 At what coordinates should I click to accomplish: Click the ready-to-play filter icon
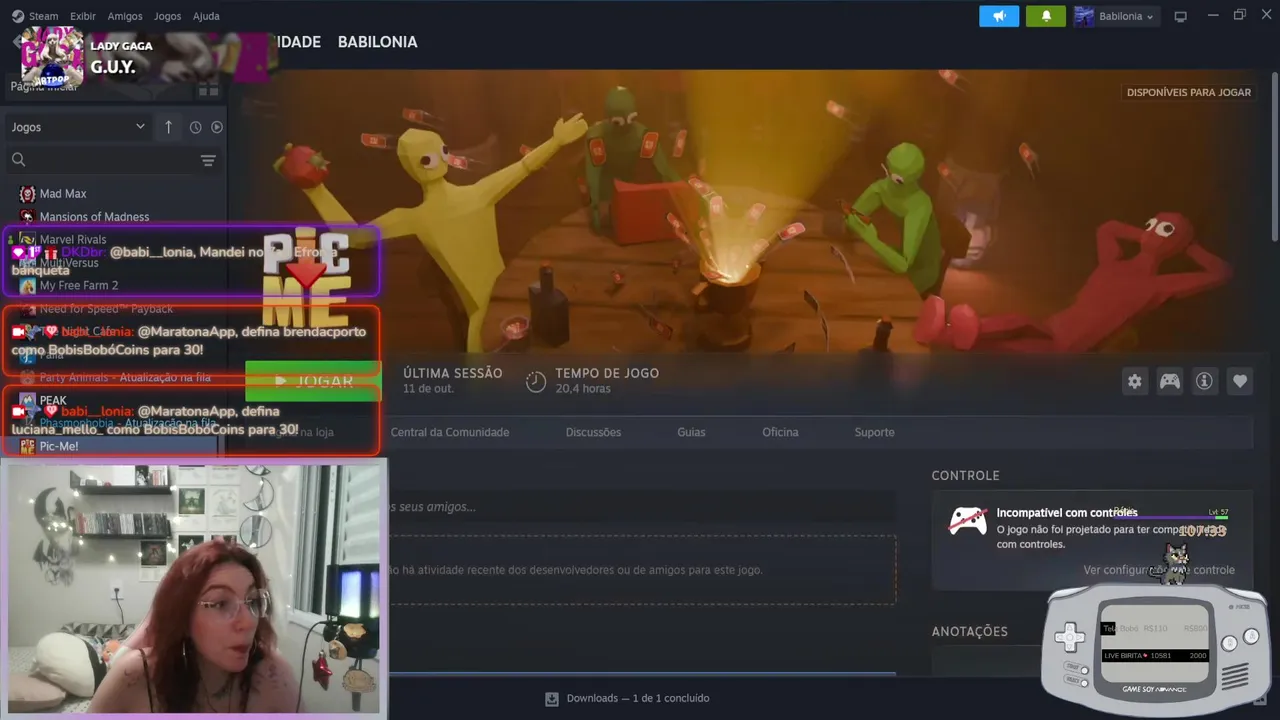216,127
